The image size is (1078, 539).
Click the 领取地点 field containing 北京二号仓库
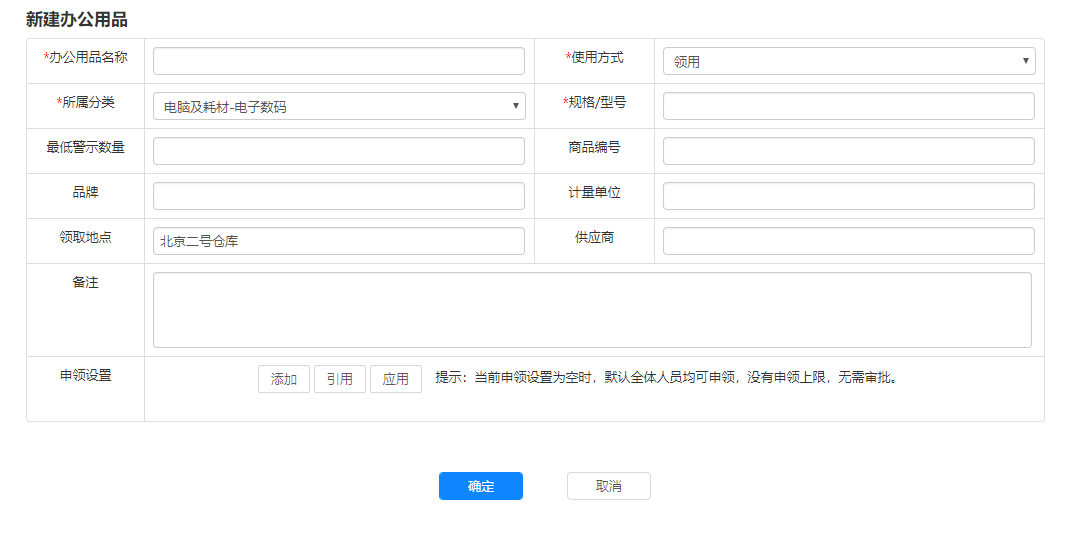338,241
